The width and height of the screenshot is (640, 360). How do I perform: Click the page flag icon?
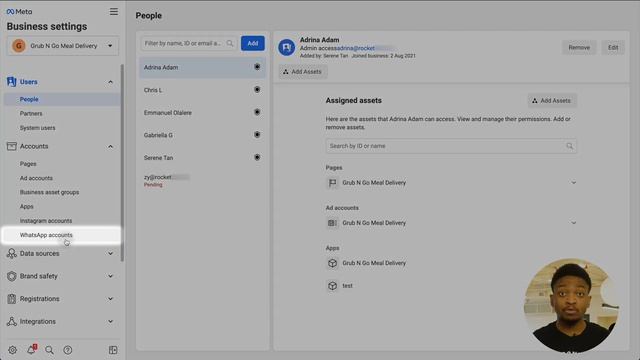coord(333,183)
